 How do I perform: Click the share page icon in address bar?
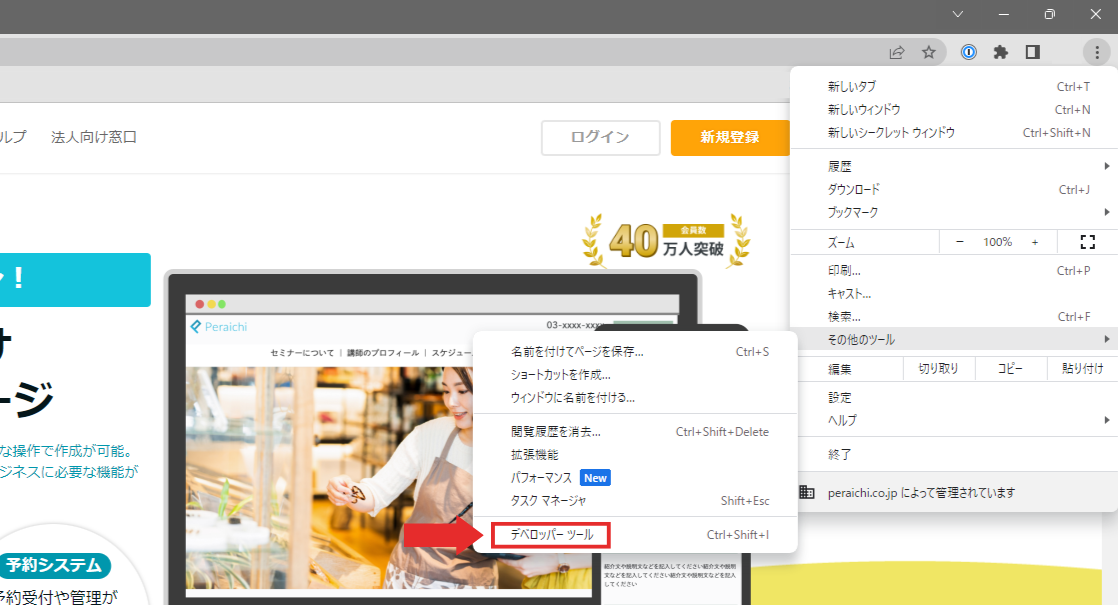[x=897, y=52]
